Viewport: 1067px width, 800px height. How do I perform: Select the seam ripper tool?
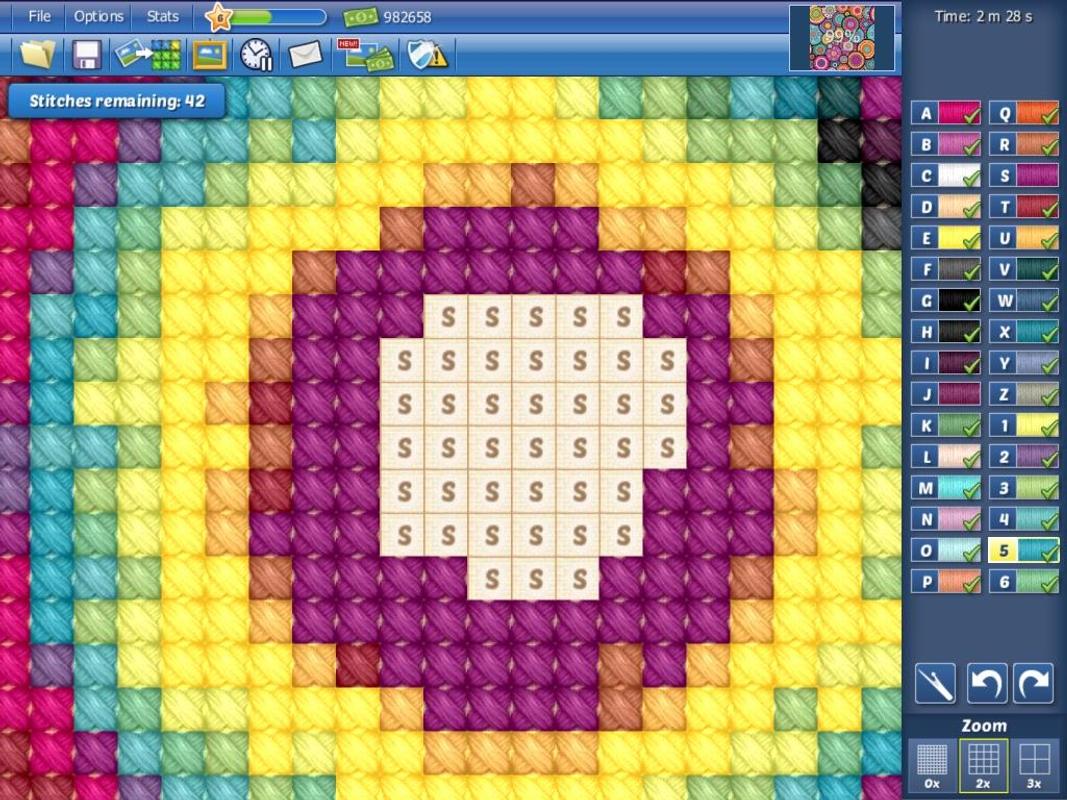point(935,683)
